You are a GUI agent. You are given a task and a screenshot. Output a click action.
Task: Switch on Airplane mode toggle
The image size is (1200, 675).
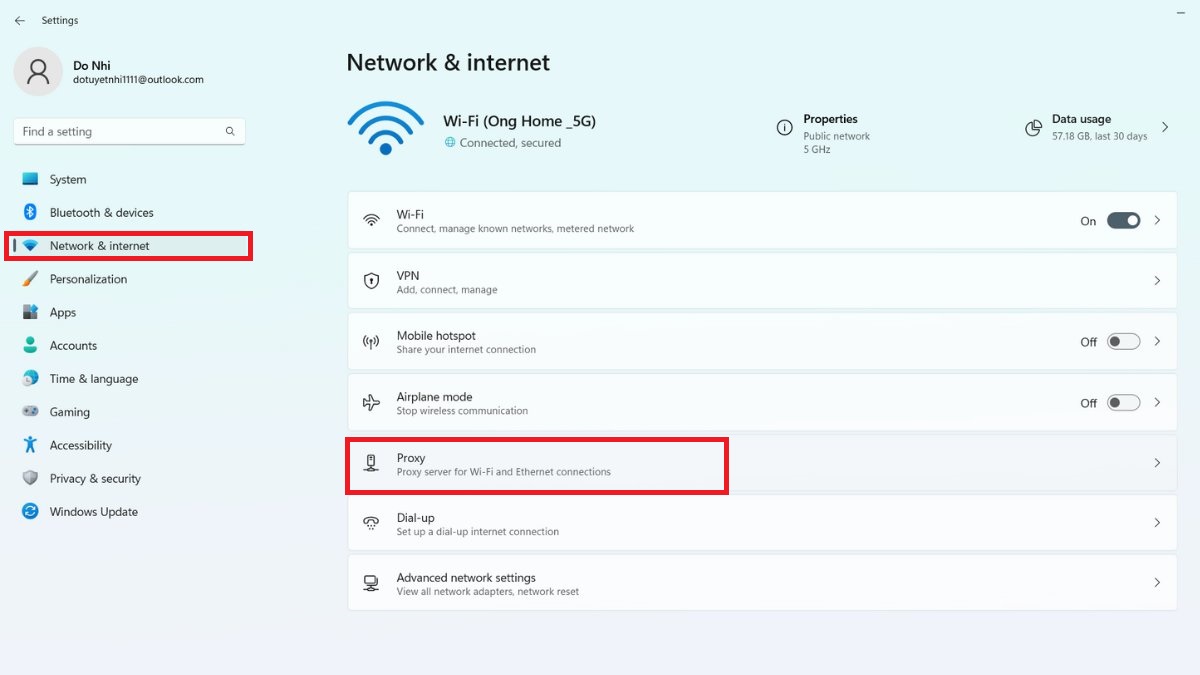point(1123,403)
